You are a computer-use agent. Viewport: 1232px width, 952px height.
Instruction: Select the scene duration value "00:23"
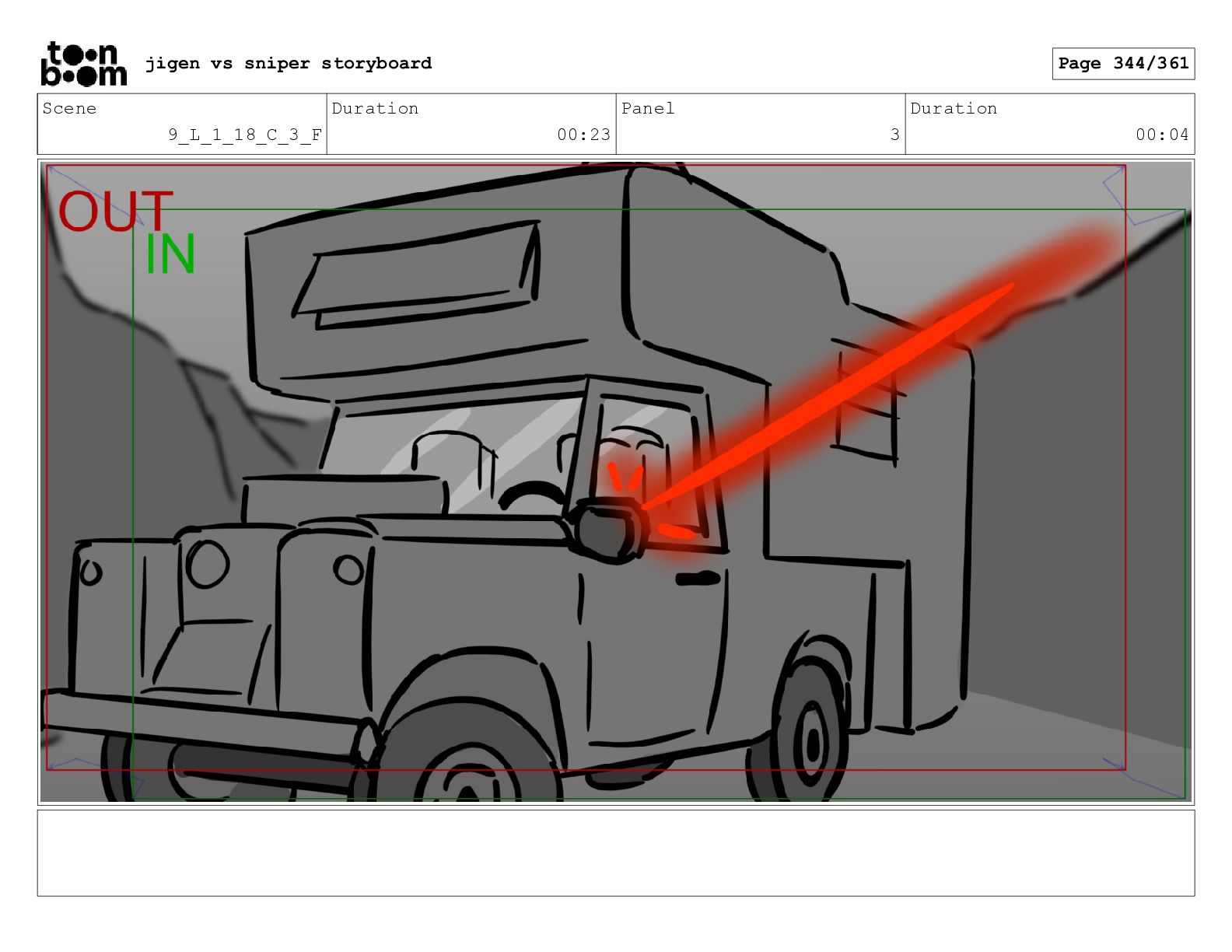(584, 135)
